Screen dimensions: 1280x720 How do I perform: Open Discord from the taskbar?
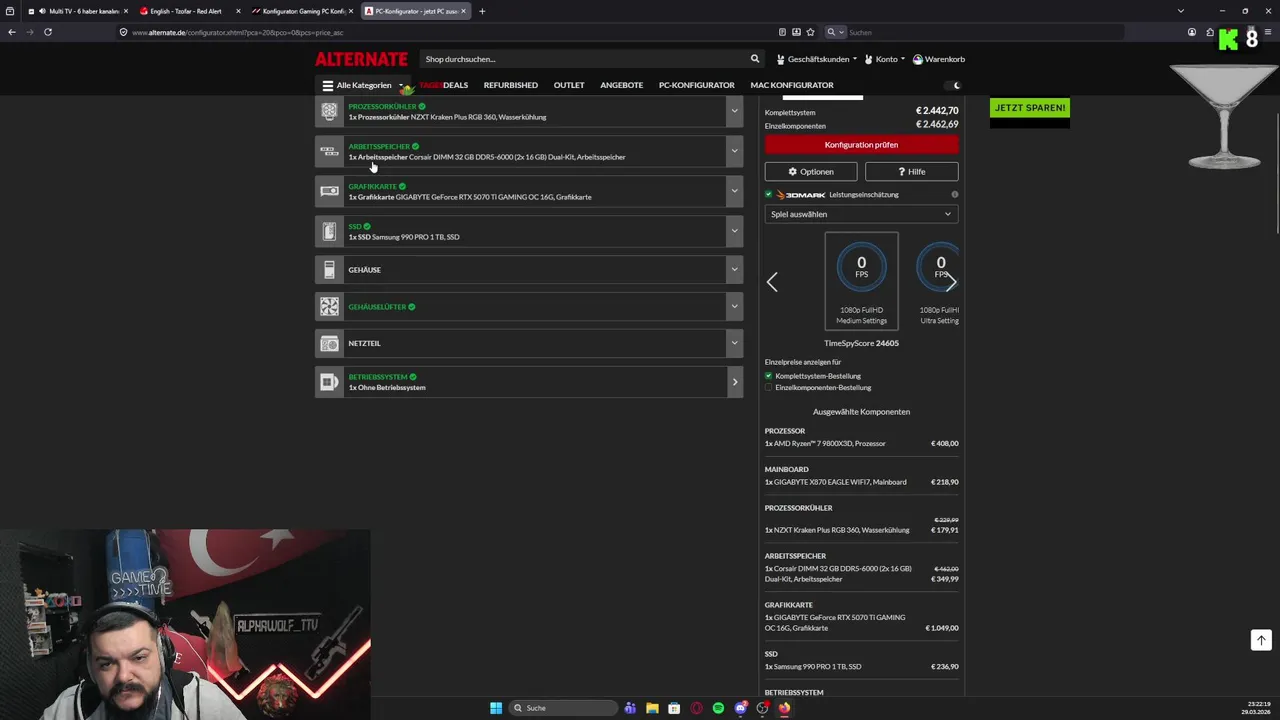pos(740,708)
